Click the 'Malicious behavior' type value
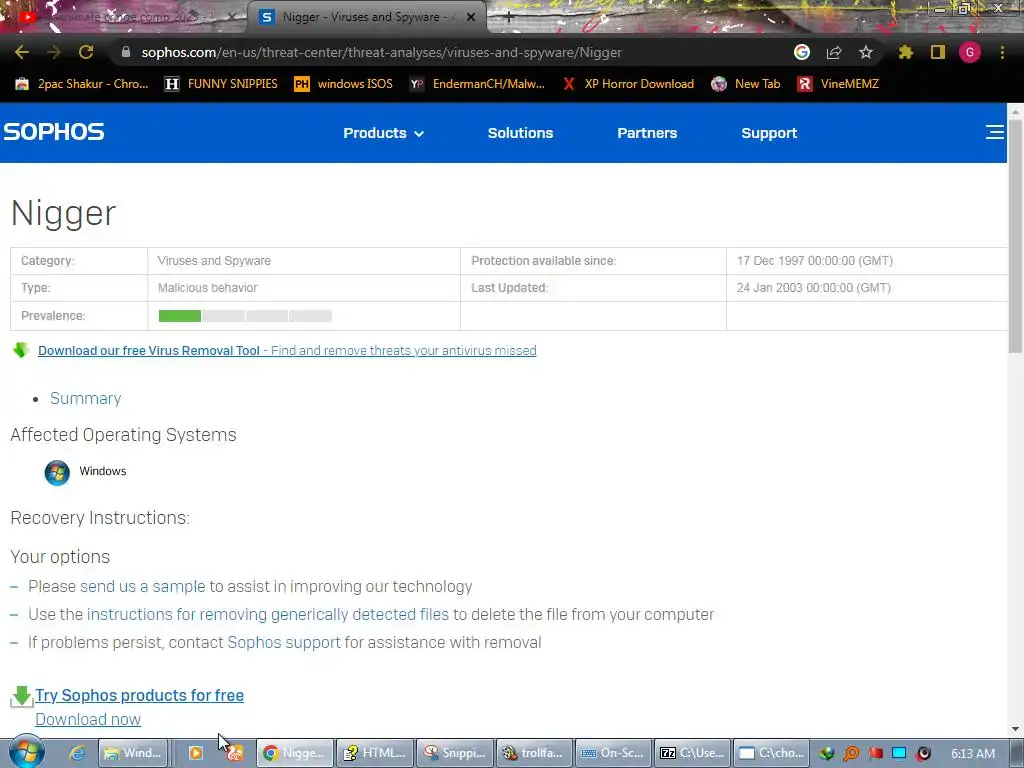 208,288
